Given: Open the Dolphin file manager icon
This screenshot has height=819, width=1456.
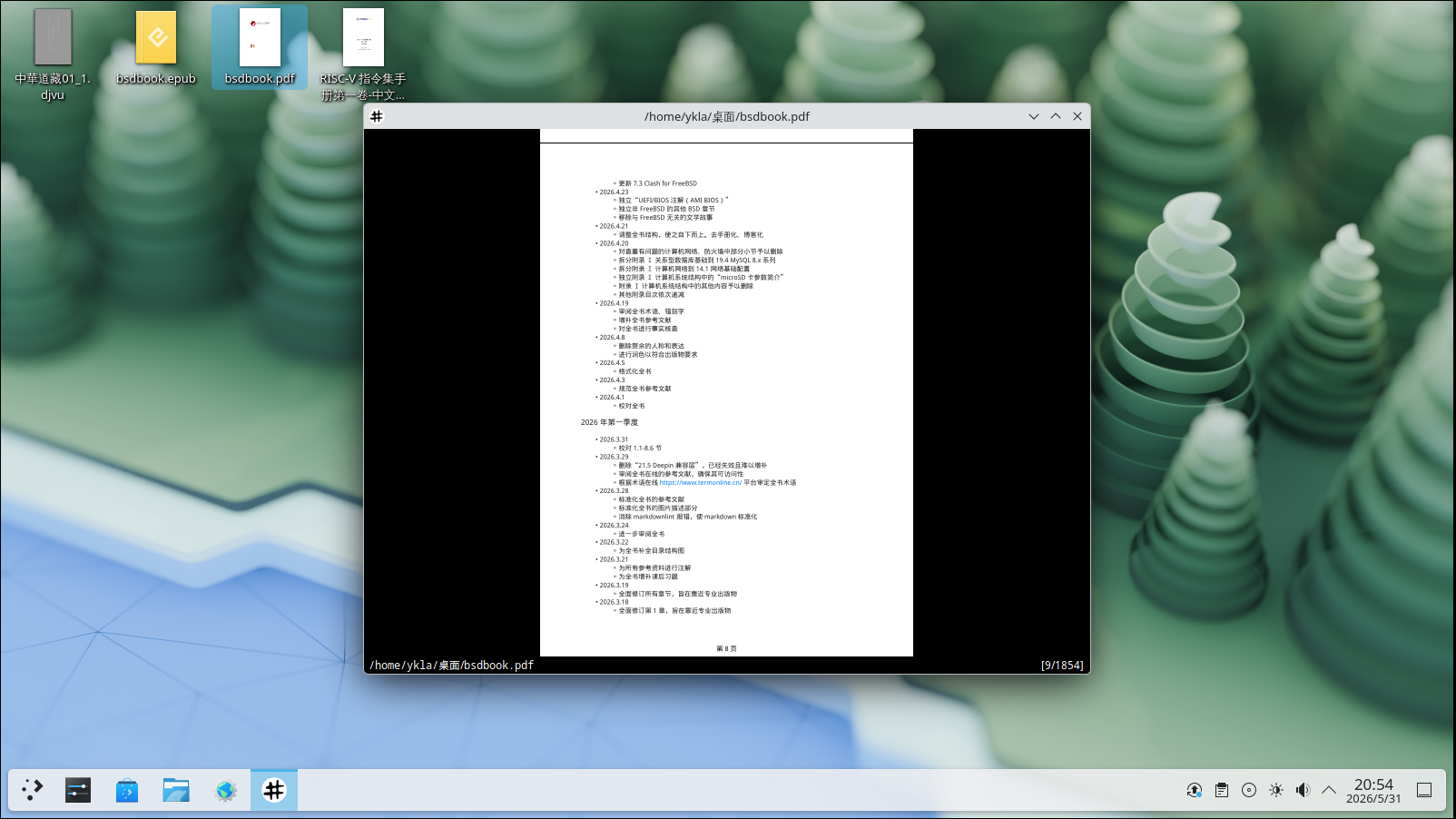Looking at the screenshot, I should 176,790.
